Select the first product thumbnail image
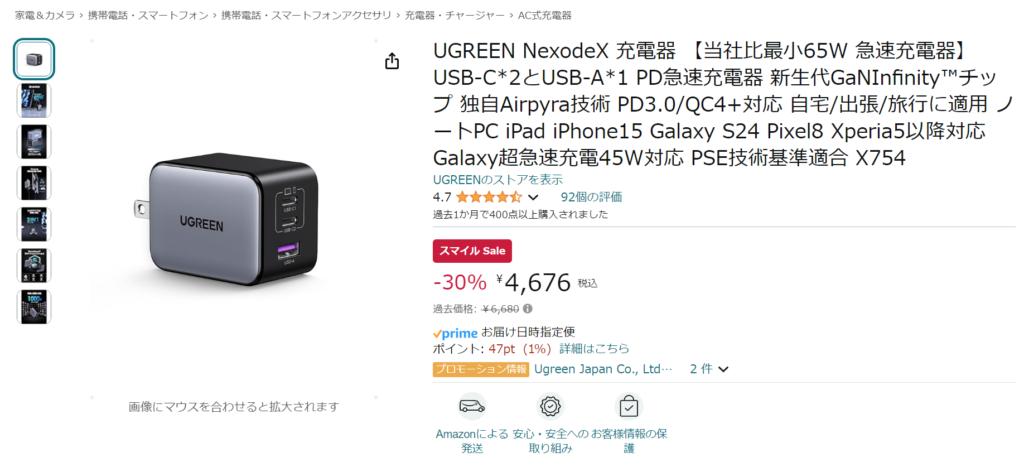The image size is (1024, 467). coord(34,59)
